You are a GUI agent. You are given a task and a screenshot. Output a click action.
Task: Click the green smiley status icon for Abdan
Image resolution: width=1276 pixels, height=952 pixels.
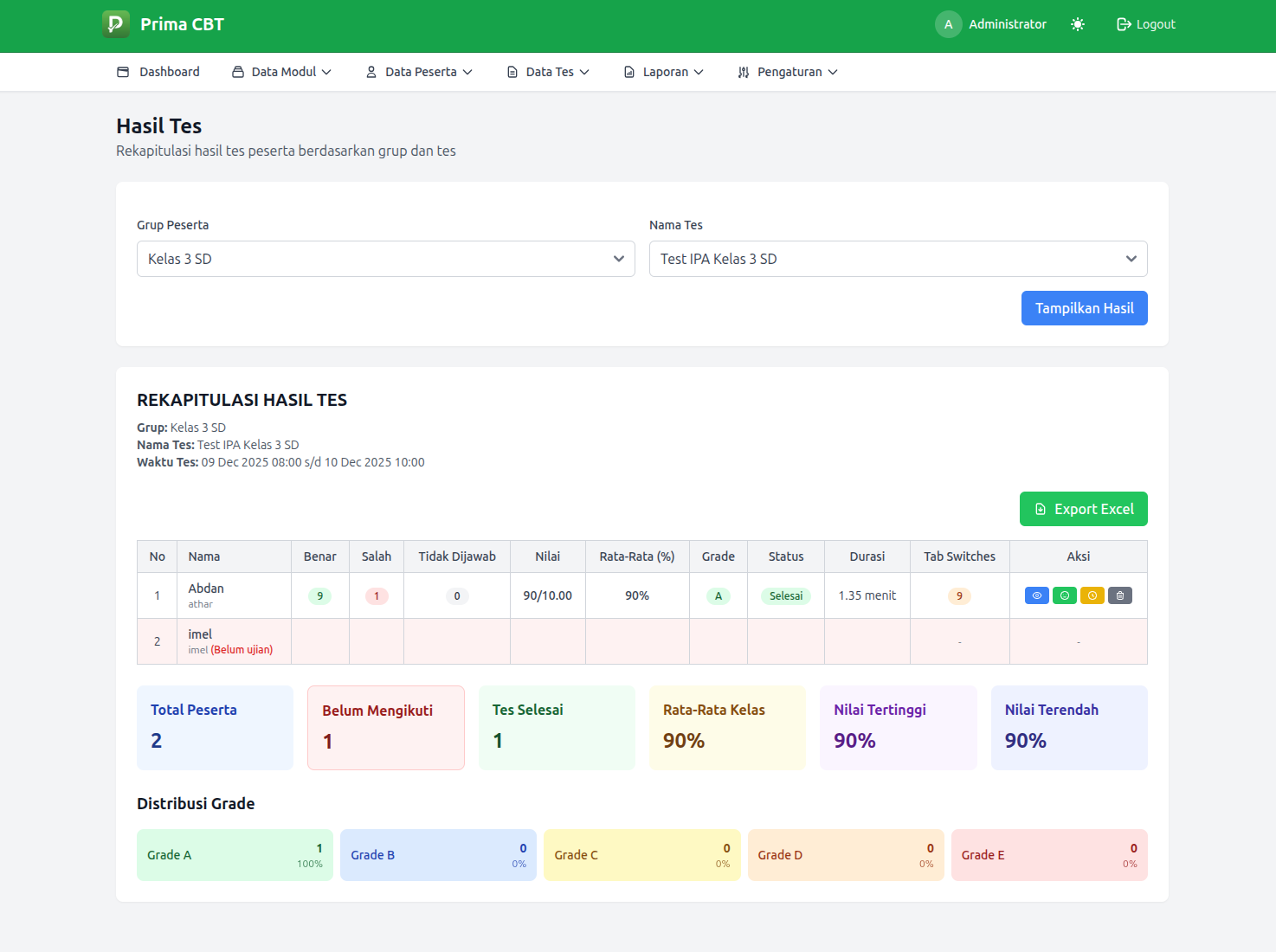click(1064, 595)
